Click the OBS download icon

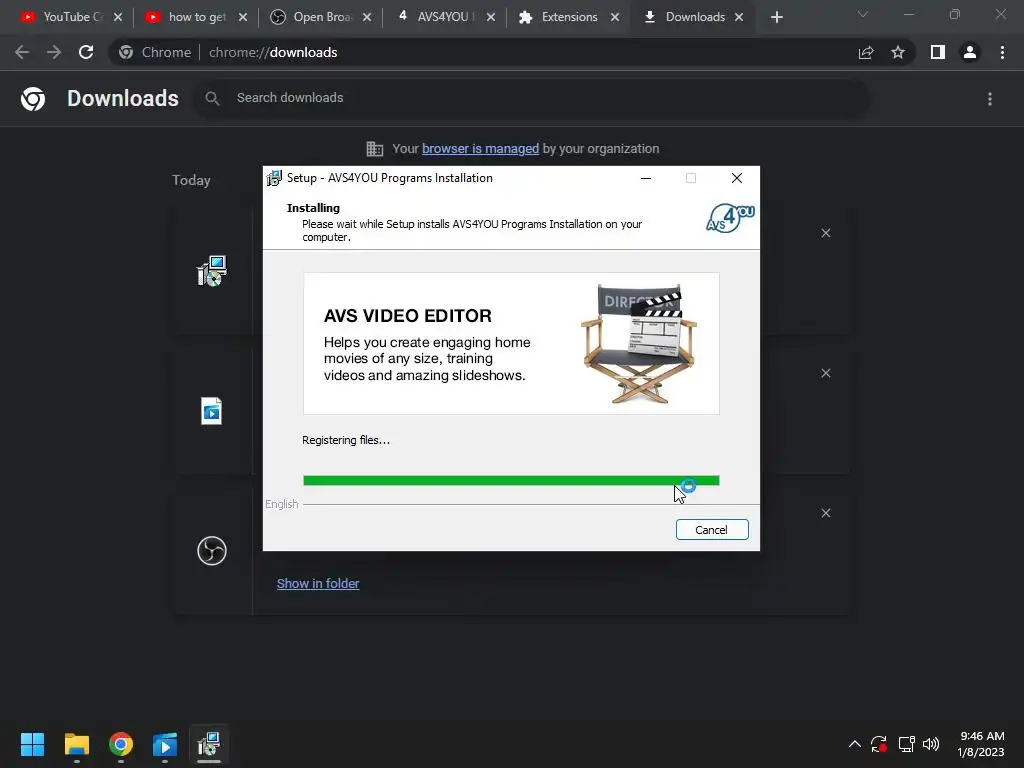212,551
